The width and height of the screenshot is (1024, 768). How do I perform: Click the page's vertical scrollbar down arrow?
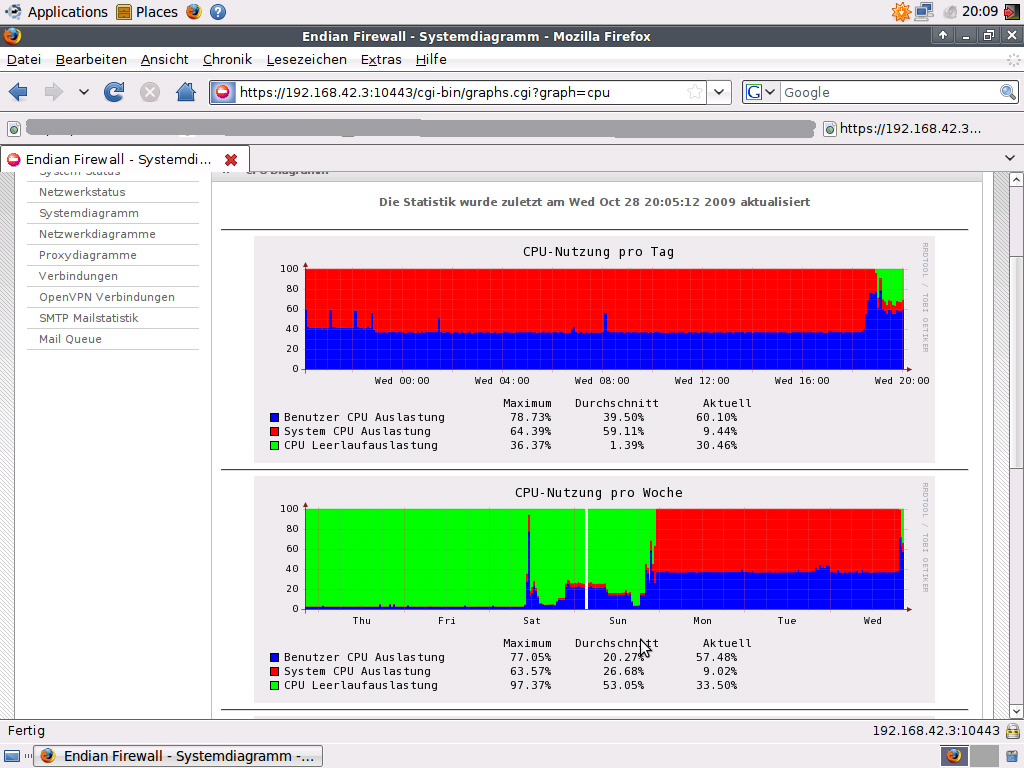1016,711
